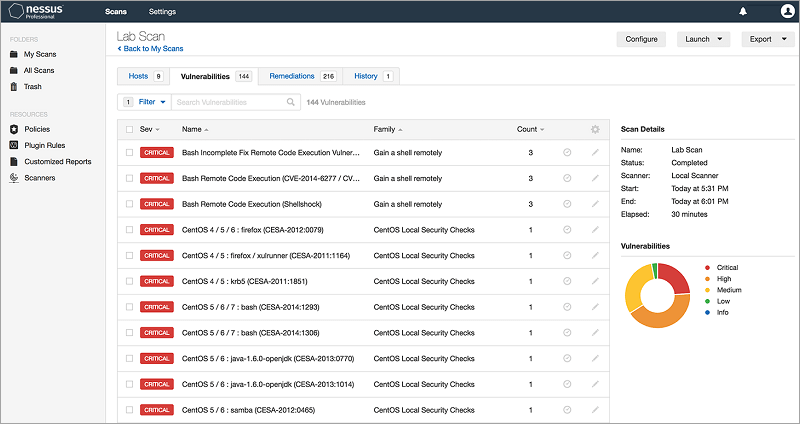Check the krb5 CESA-2011:1851 row checkbox
The image size is (800, 424).
(x=130, y=281)
